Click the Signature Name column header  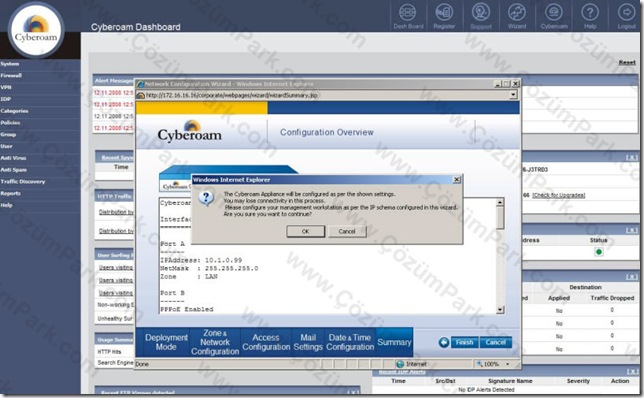point(510,381)
